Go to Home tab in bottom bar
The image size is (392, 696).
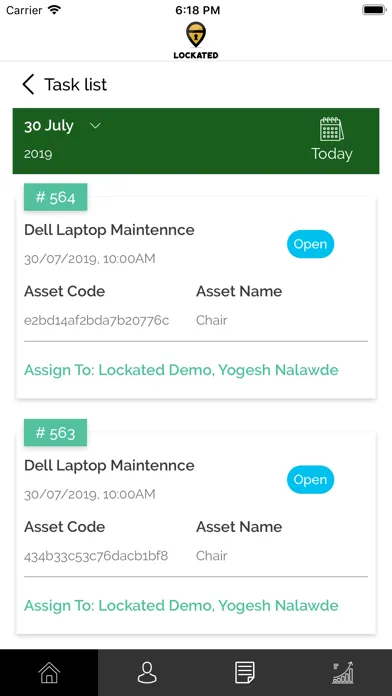49,672
